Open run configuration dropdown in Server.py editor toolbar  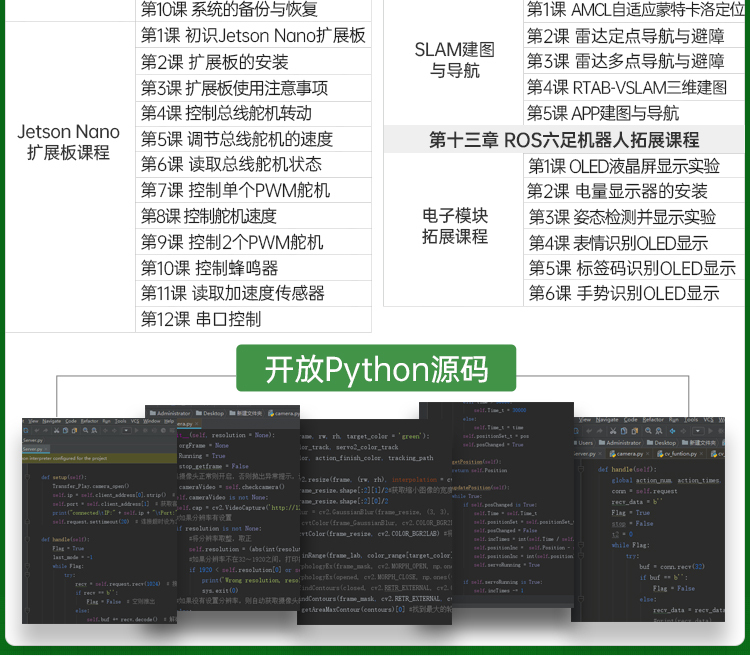click(125, 430)
